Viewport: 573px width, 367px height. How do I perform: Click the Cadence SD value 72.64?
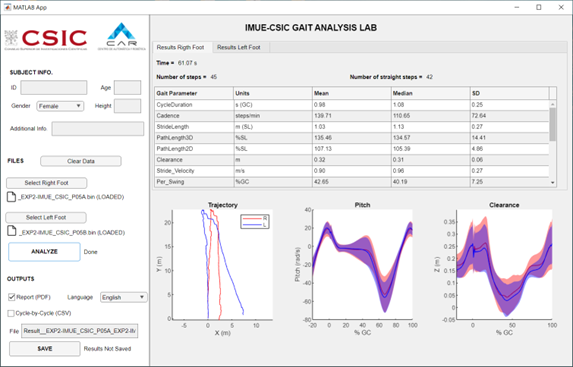[x=510, y=116]
